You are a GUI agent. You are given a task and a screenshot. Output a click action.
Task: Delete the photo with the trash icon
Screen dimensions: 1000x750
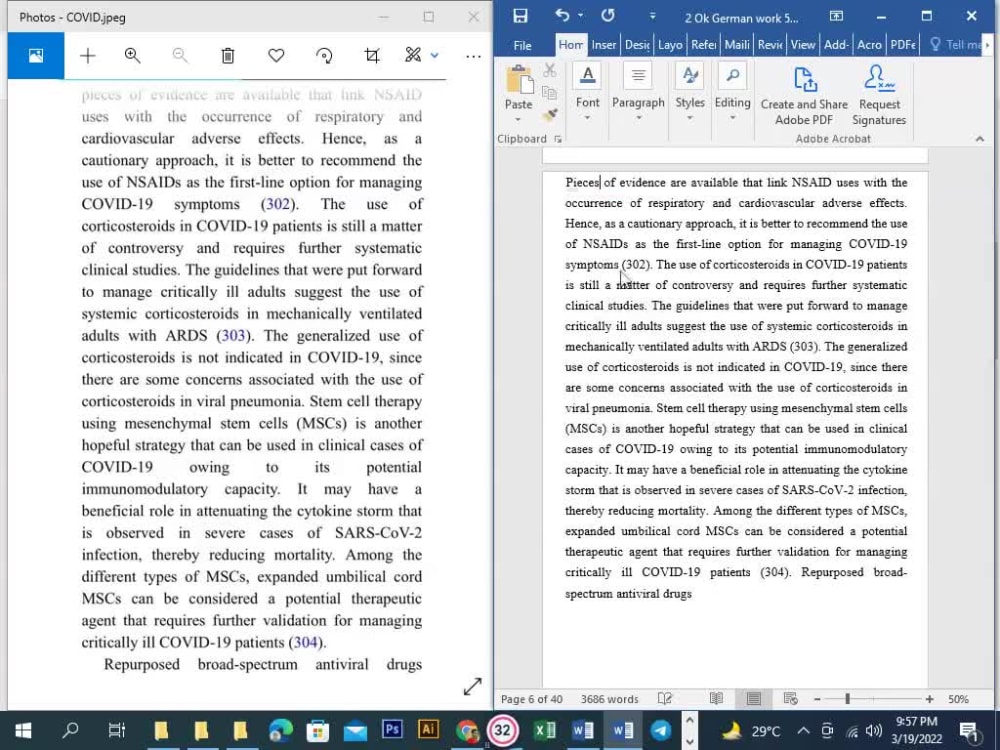pyautogui.click(x=228, y=55)
